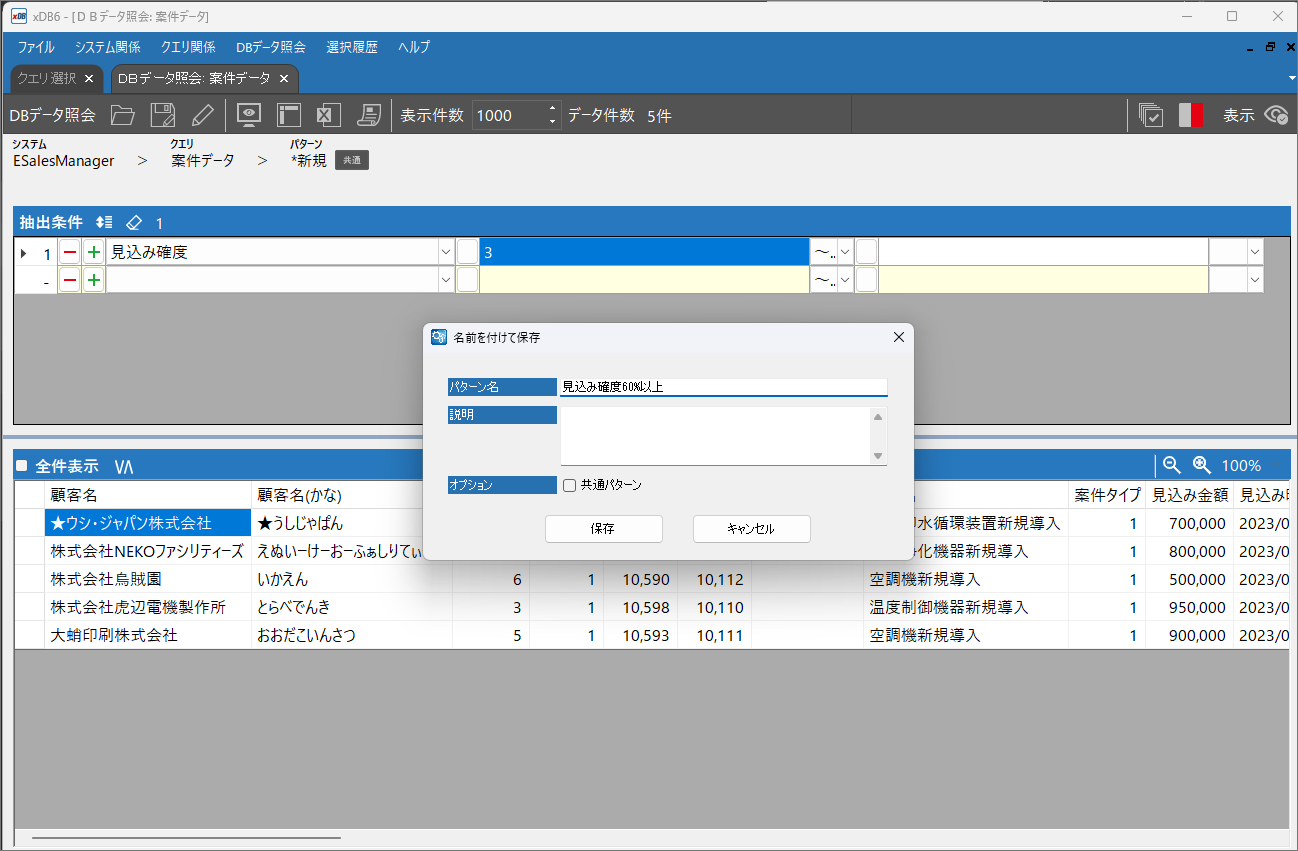Toggle the 全件表示 checkbox
Screen dimensions: 1298x851
click(x=21, y=466)
